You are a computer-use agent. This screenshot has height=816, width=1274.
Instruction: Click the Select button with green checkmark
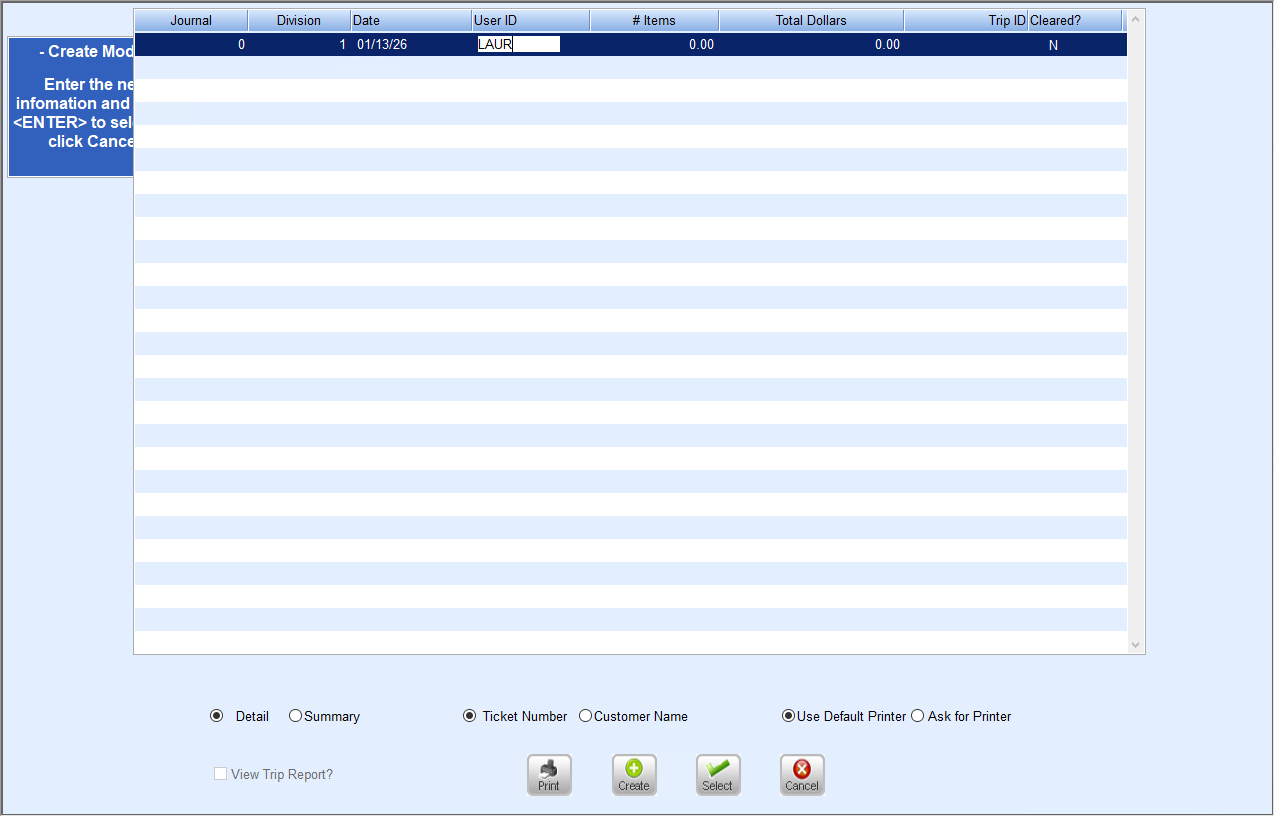click(718, 775)
